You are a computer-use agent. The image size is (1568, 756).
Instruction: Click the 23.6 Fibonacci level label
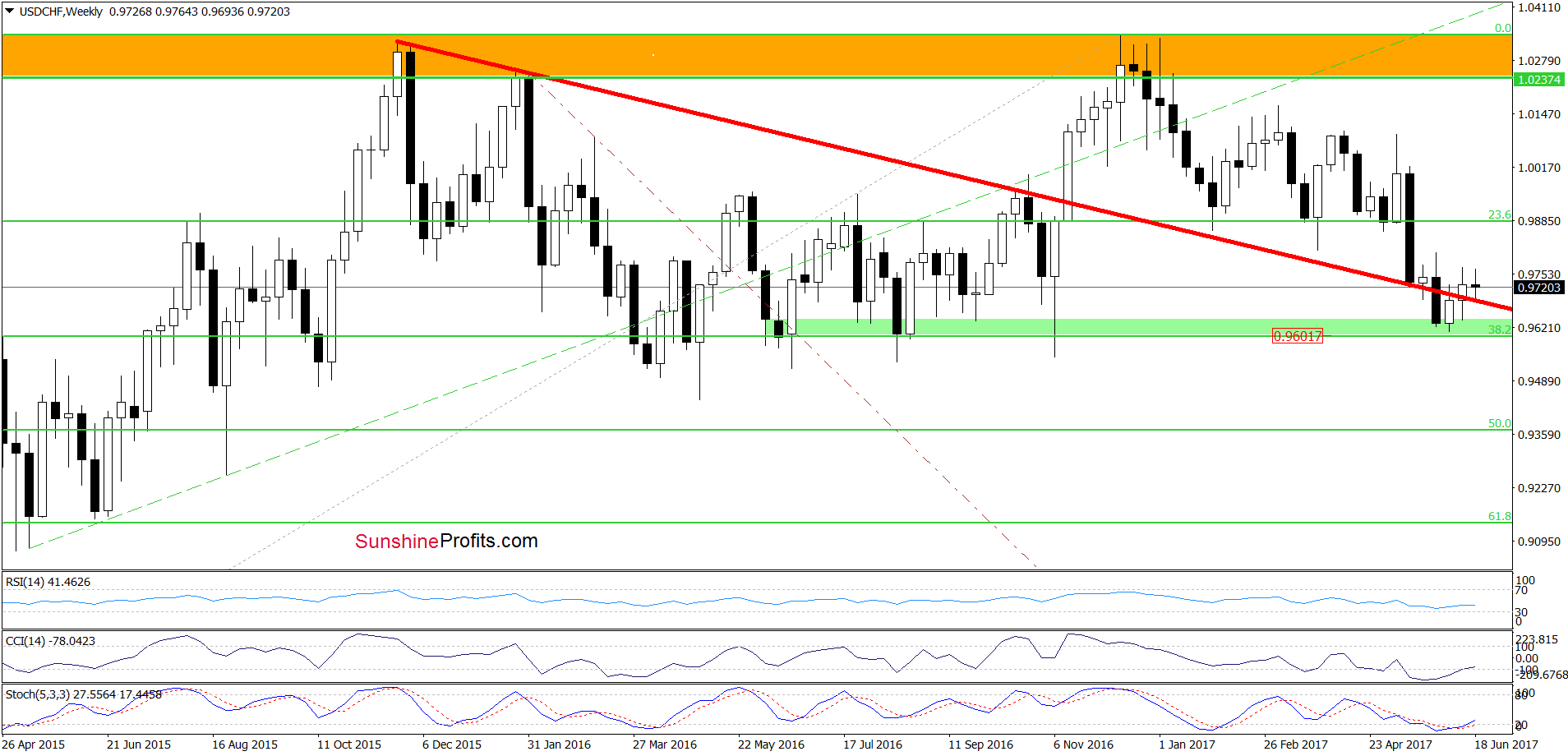pos(1499,214)
